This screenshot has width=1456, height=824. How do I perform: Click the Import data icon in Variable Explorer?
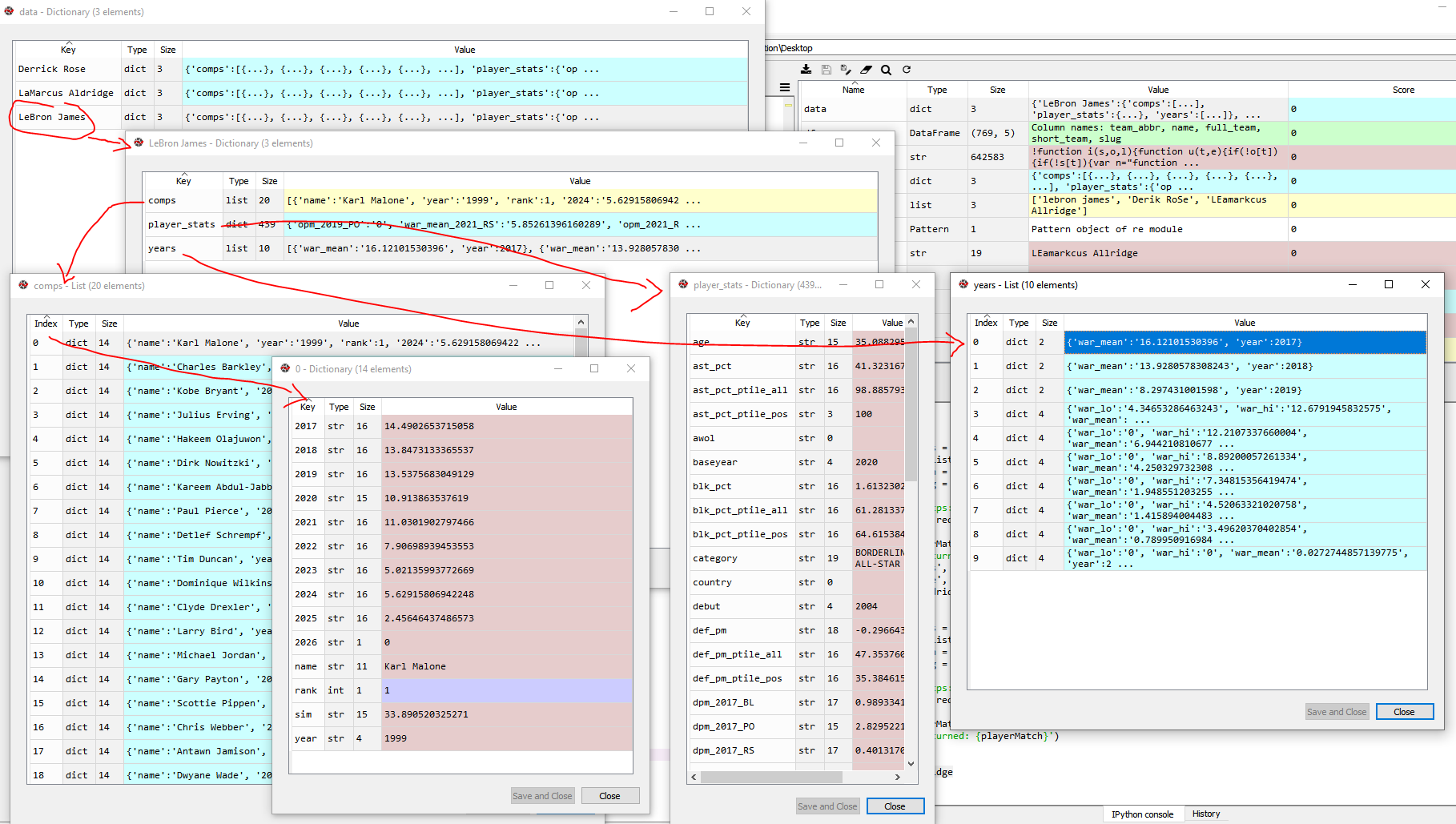coord(806,70)
